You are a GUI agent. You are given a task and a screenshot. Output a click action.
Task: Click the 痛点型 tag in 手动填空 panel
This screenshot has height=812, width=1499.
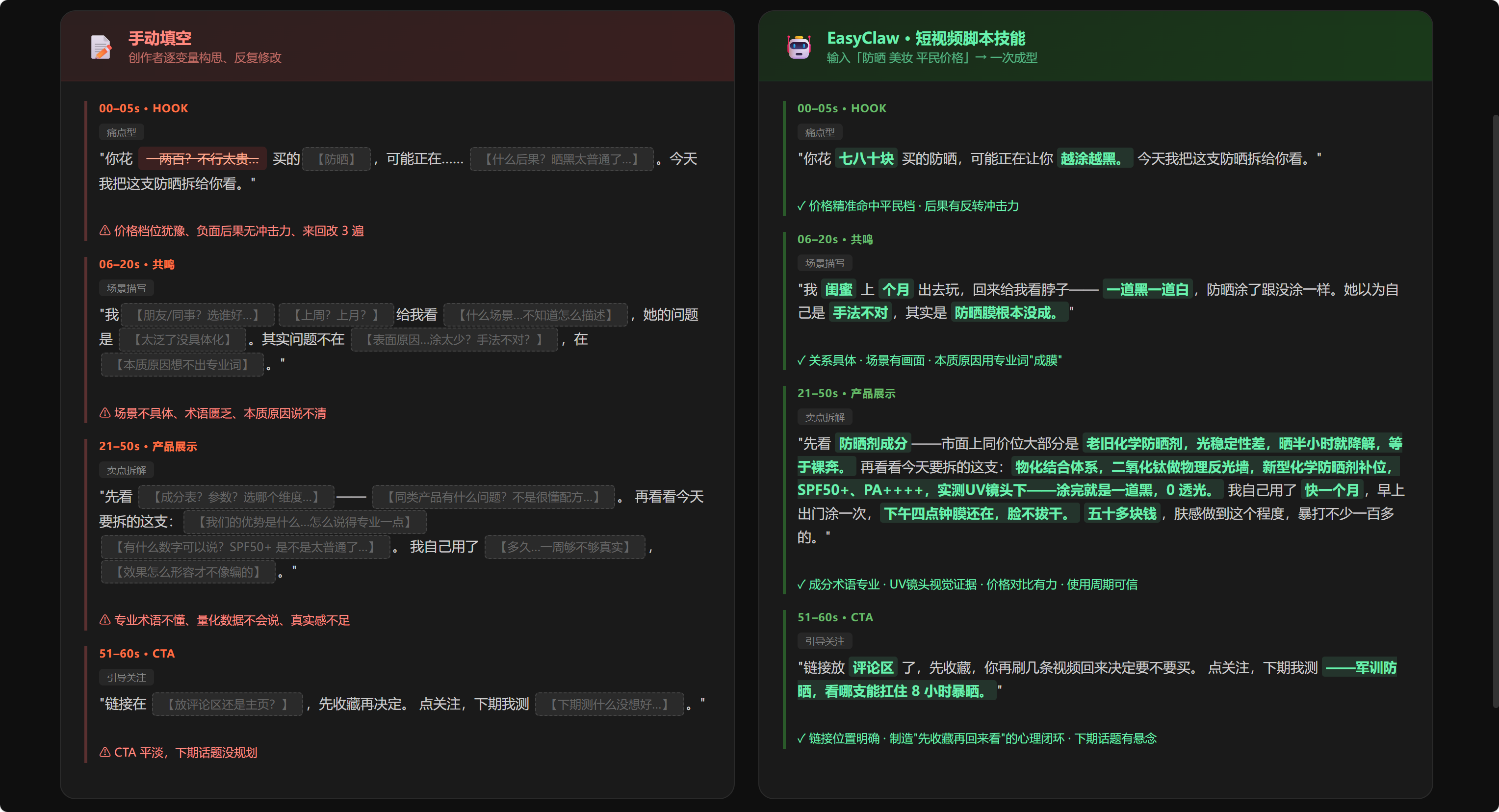point(121,132)
